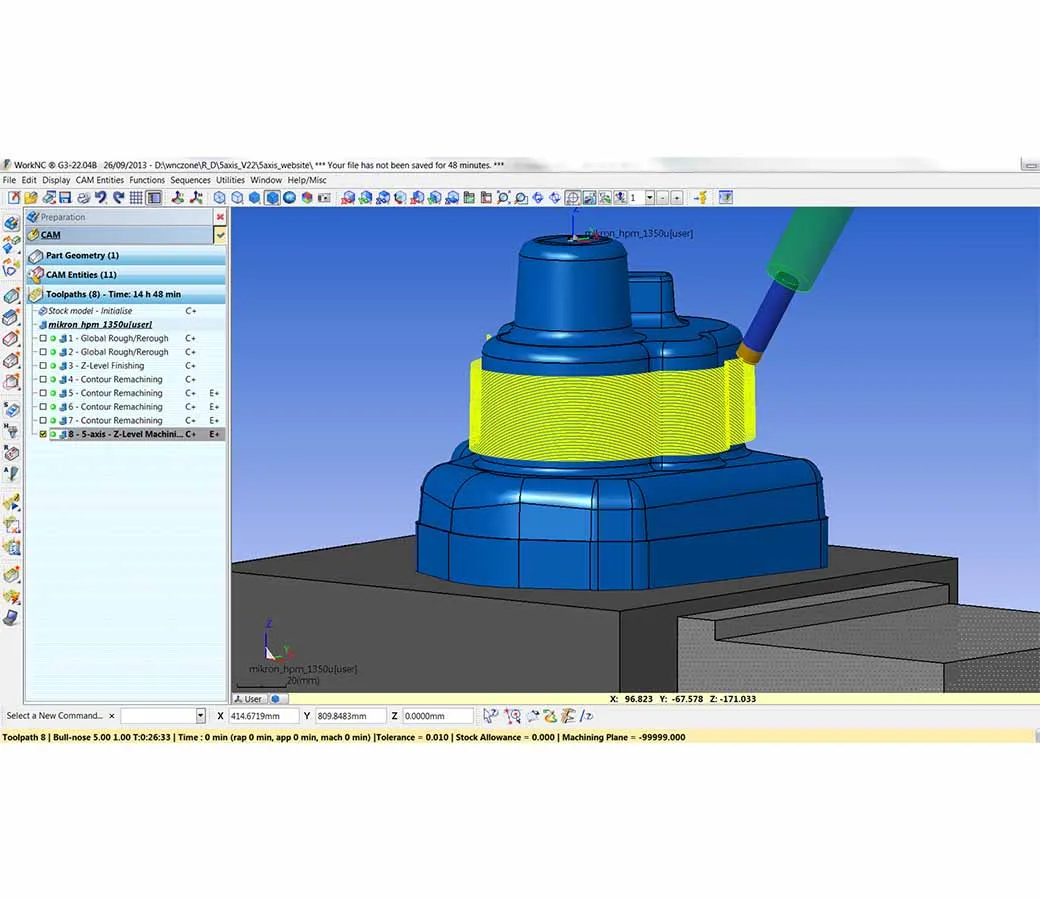Select the Stock model - Initialise entry
The height and width of the screenshot is (900, 1040).
[91, 310]
